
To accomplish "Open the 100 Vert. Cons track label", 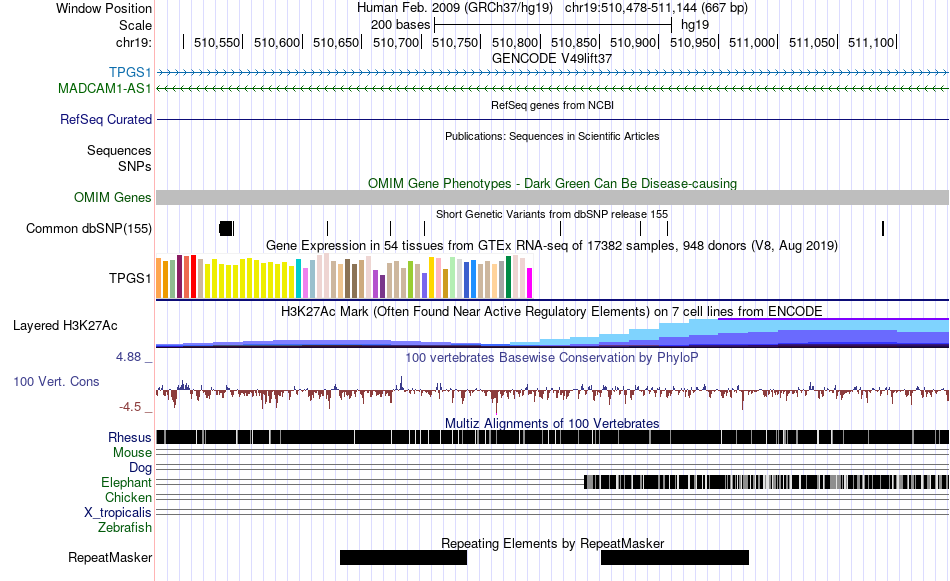I will [x=56, y=381].
